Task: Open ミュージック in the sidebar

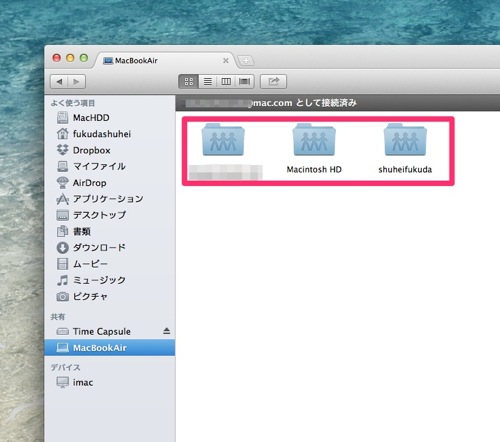Action: [109, 280]
